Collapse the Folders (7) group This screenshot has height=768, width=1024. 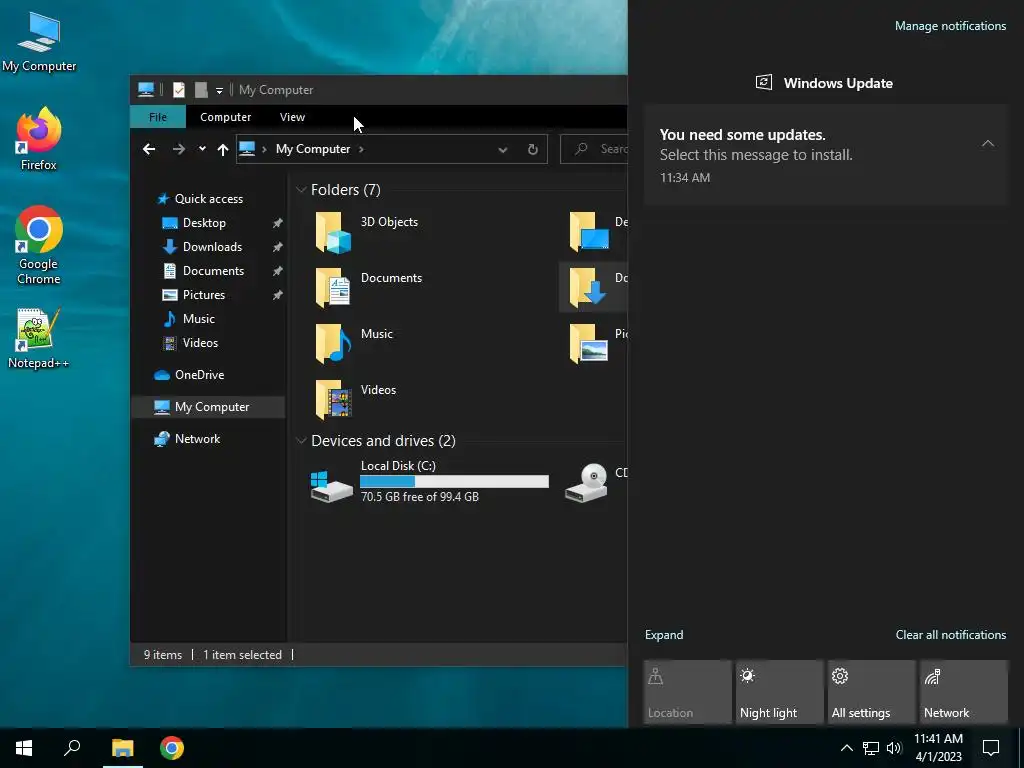click(301, 190)
